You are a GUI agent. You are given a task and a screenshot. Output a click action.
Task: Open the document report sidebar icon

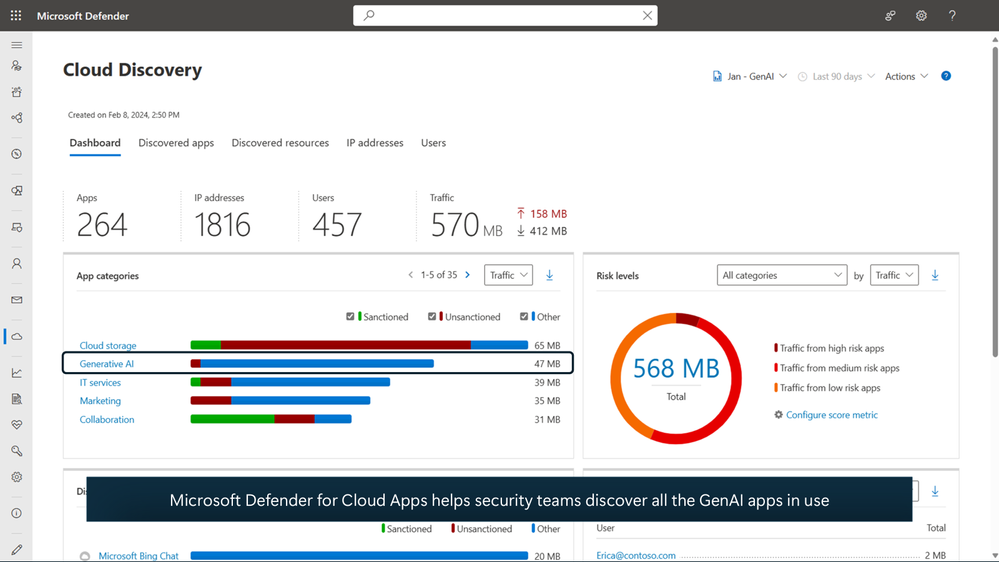pyautogui.click(x=17, y=399)
